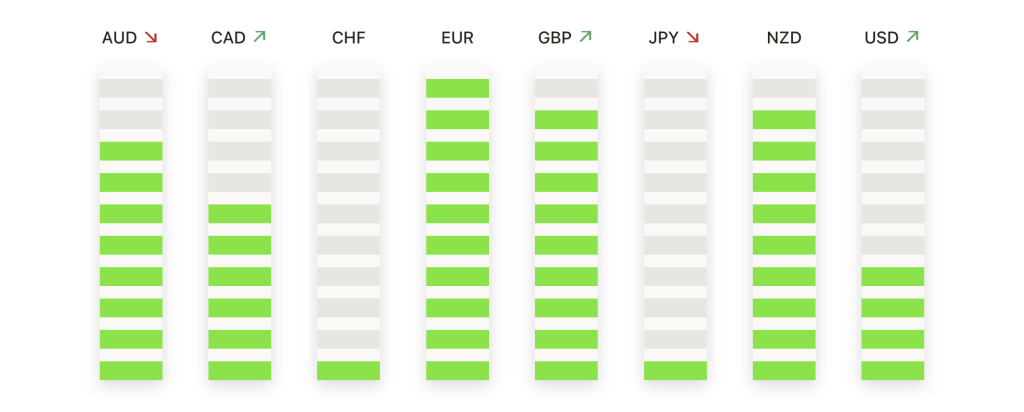Click the red down arrow beside JPY

point(693,38)
